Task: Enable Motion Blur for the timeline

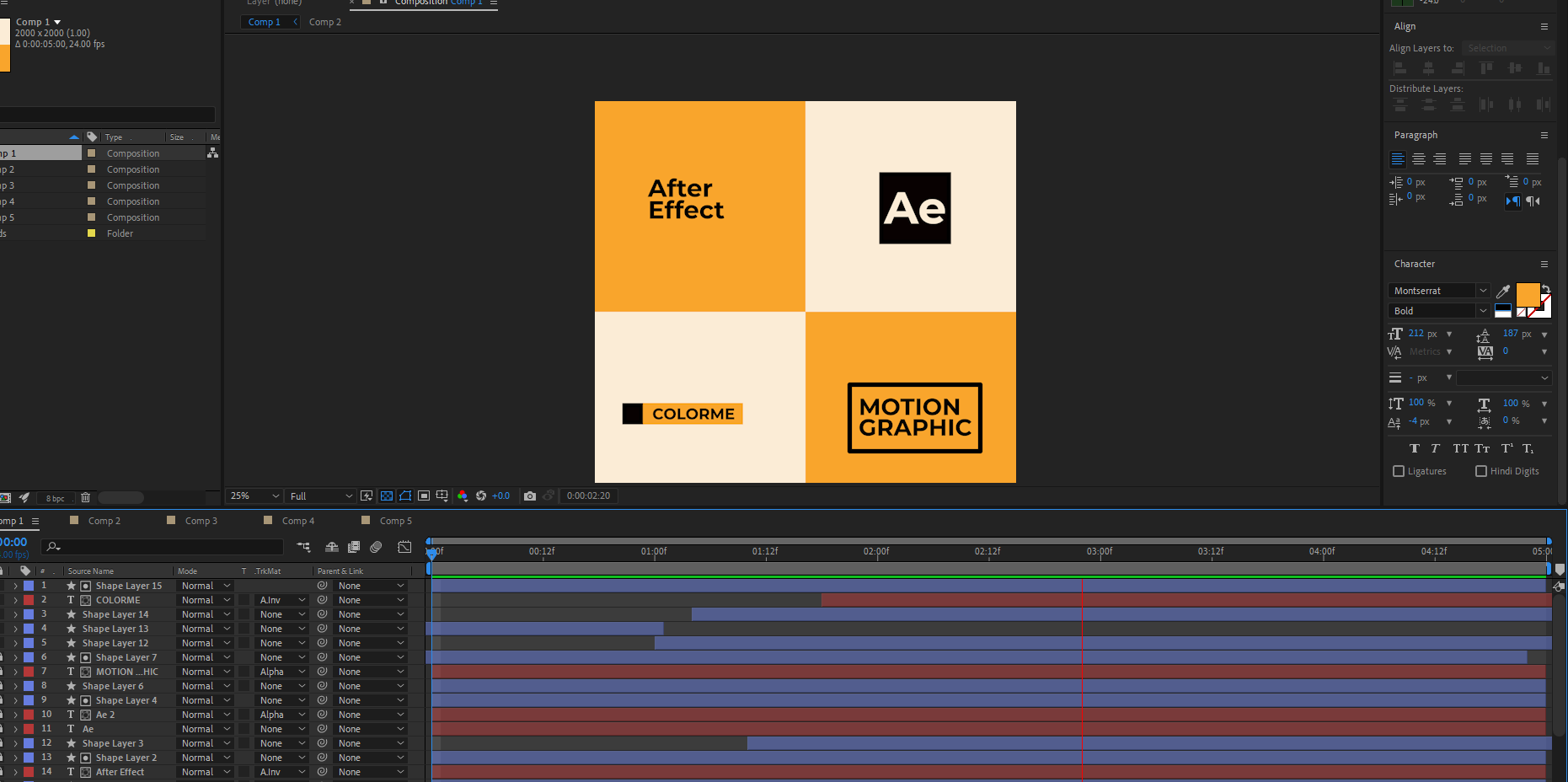Action: (x=376, y=547)
